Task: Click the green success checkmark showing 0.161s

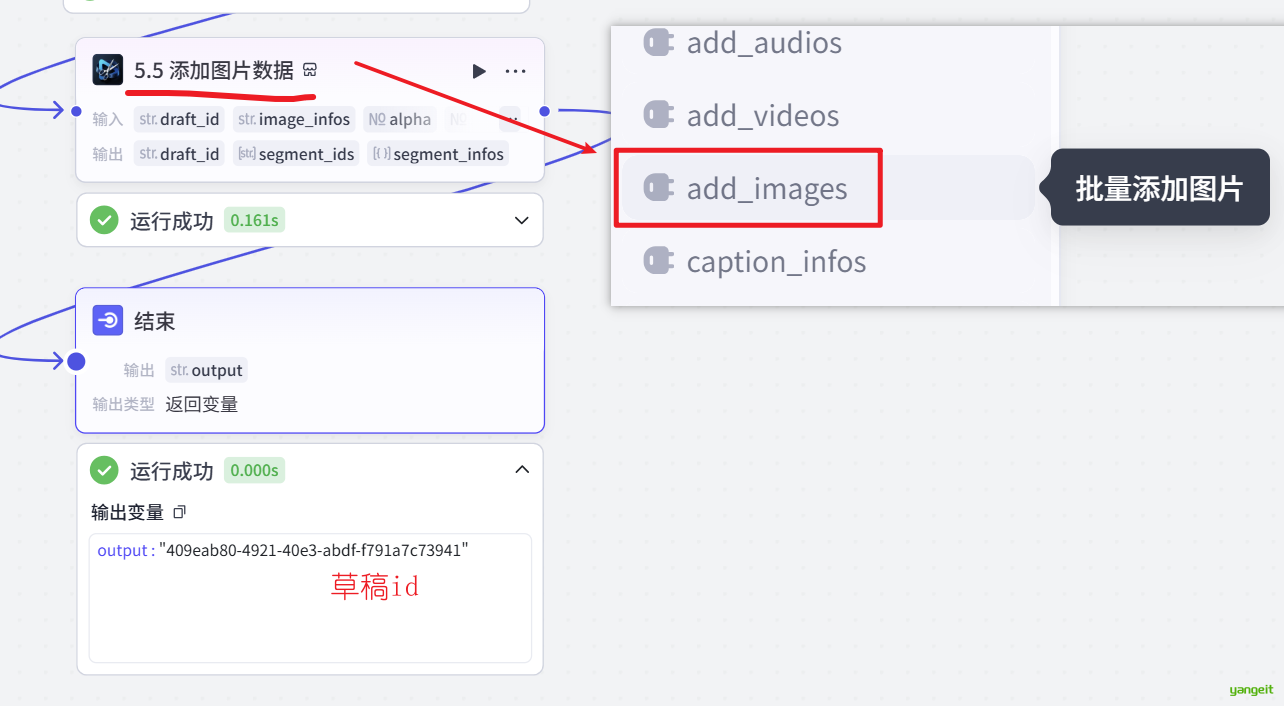Action: click(104, 220)
